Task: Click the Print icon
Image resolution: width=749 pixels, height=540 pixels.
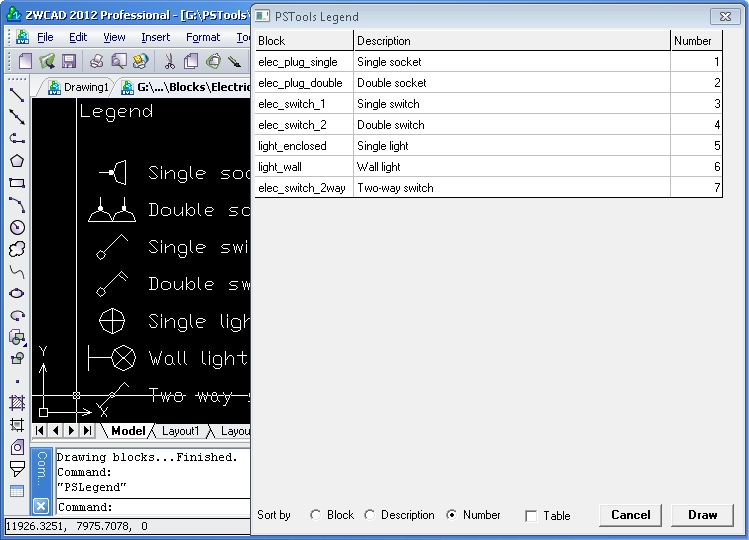Action: [x=96, y=61]
